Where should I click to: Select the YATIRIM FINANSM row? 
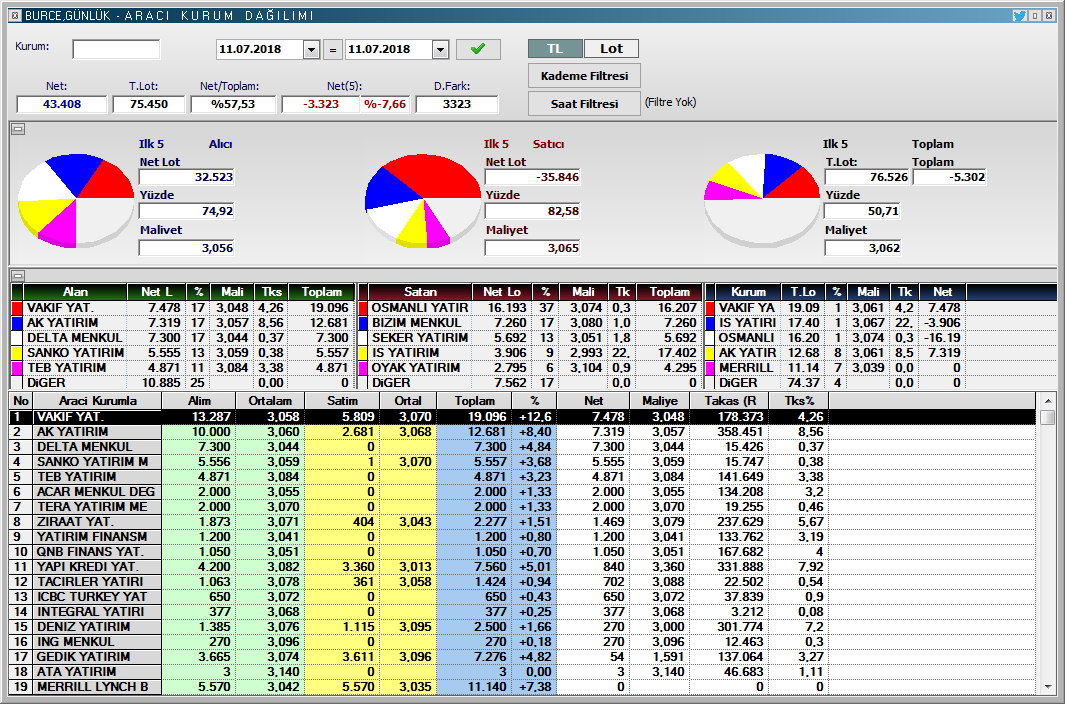(522, 536)
